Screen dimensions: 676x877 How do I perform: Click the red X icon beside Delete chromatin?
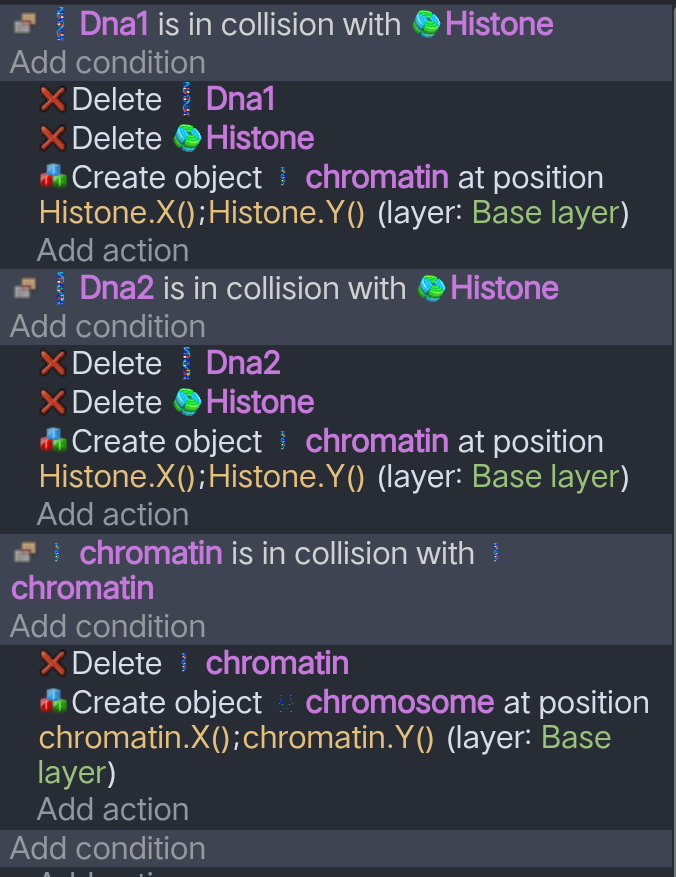coord(52,663)
